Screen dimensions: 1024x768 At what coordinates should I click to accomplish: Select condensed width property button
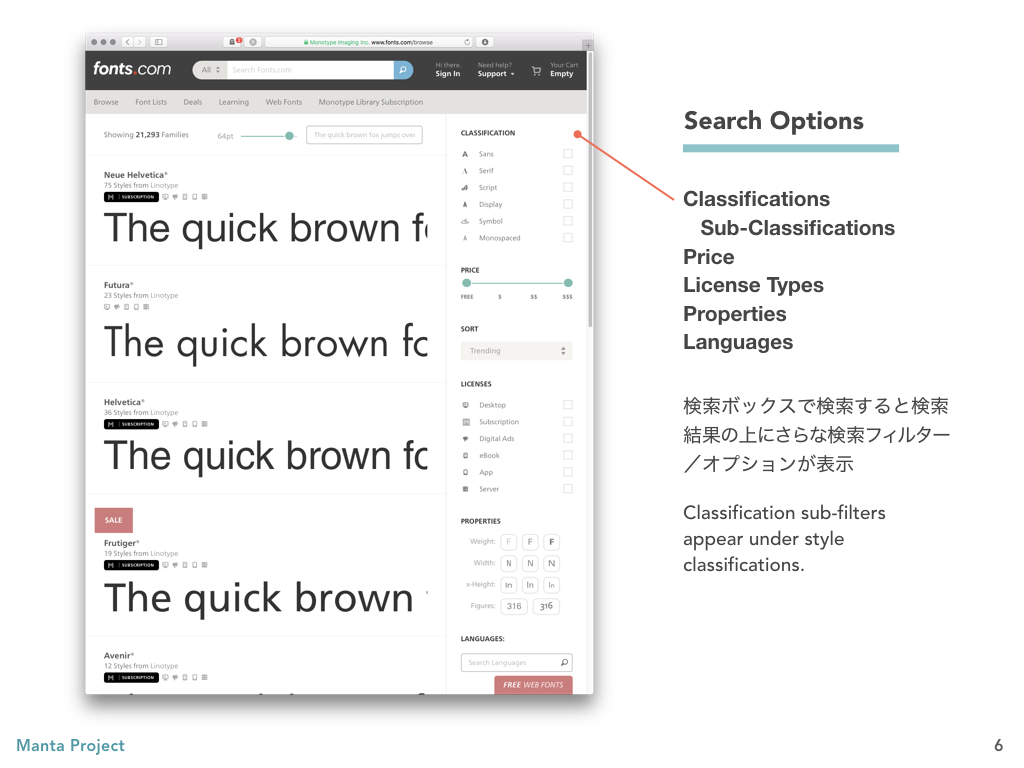click(509, 564)
